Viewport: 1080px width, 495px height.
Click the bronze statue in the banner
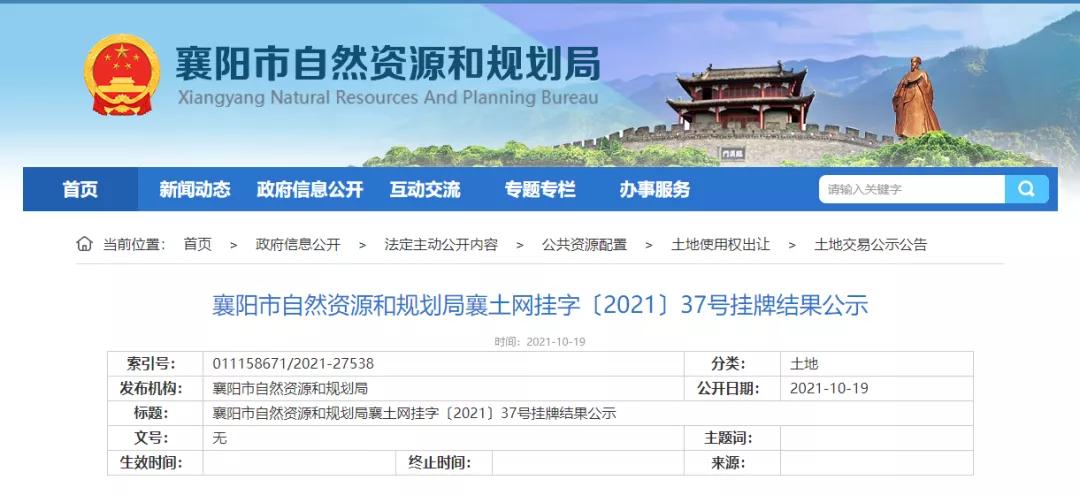coord(915,97)
